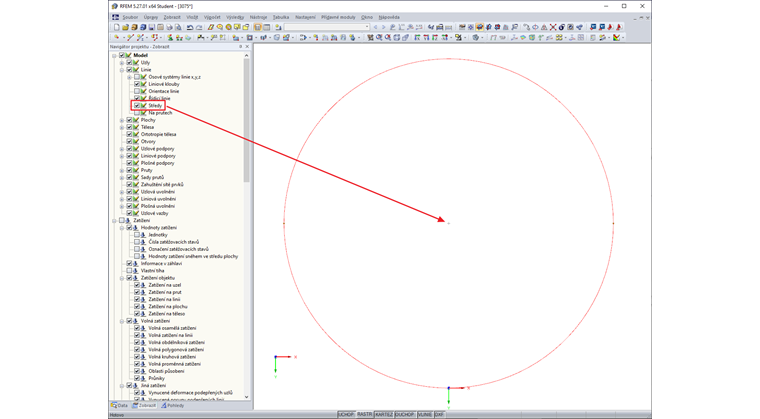Open the Přídavné moduly menu
Image resolution: width=760 pixels, height=419 pixels.
coord(338,17)
